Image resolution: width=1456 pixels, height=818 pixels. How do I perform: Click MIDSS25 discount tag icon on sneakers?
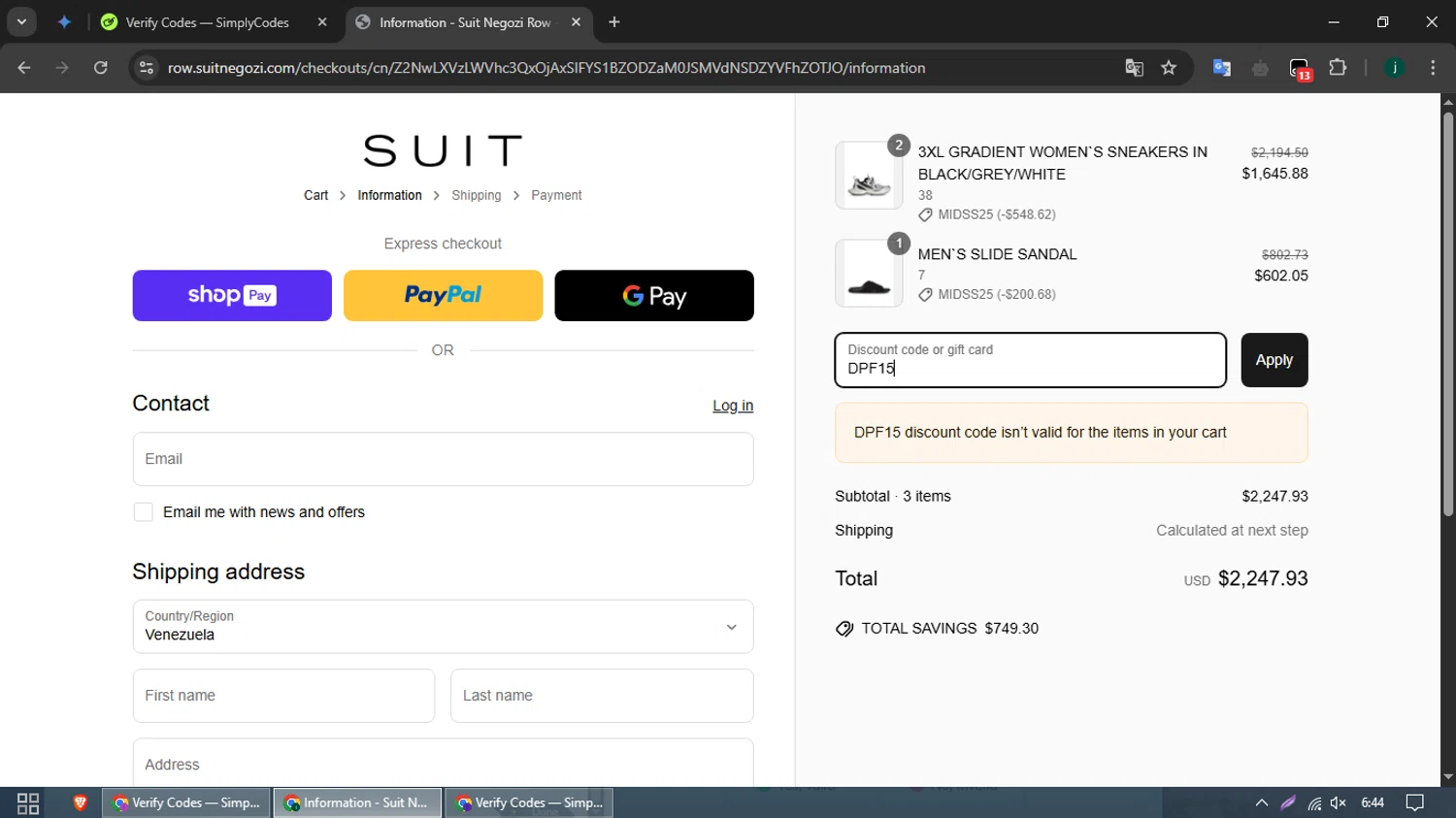(925, 214)
